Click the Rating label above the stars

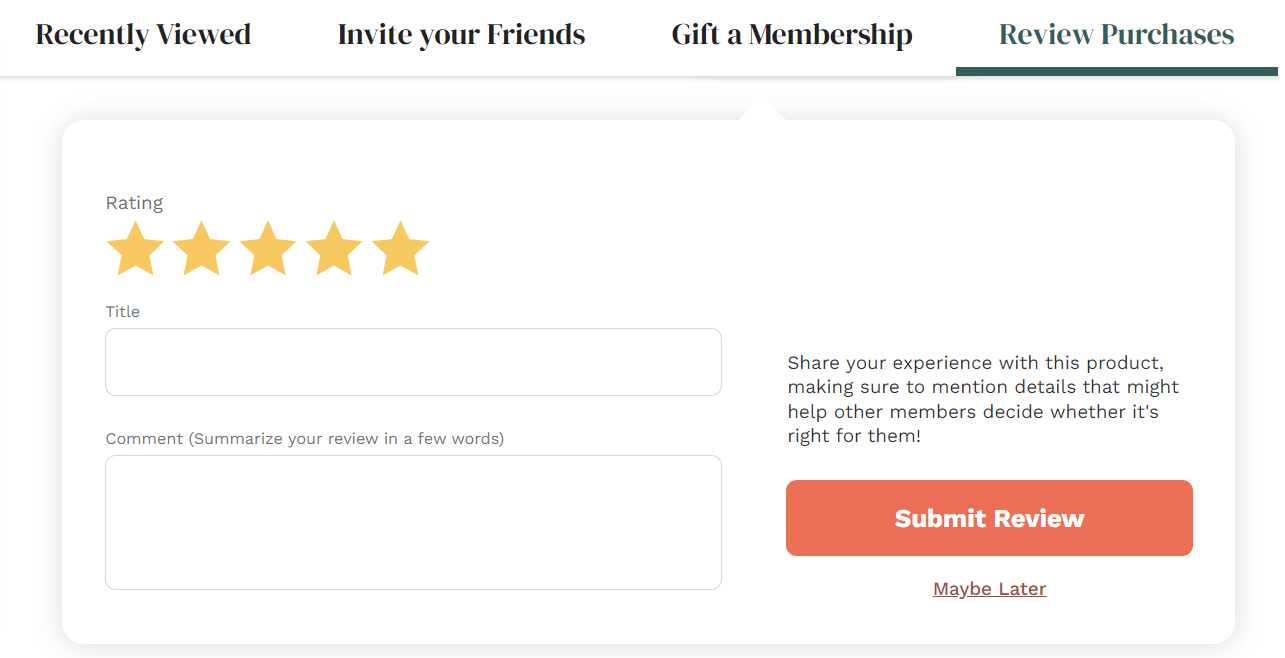[x=135, y=202]
